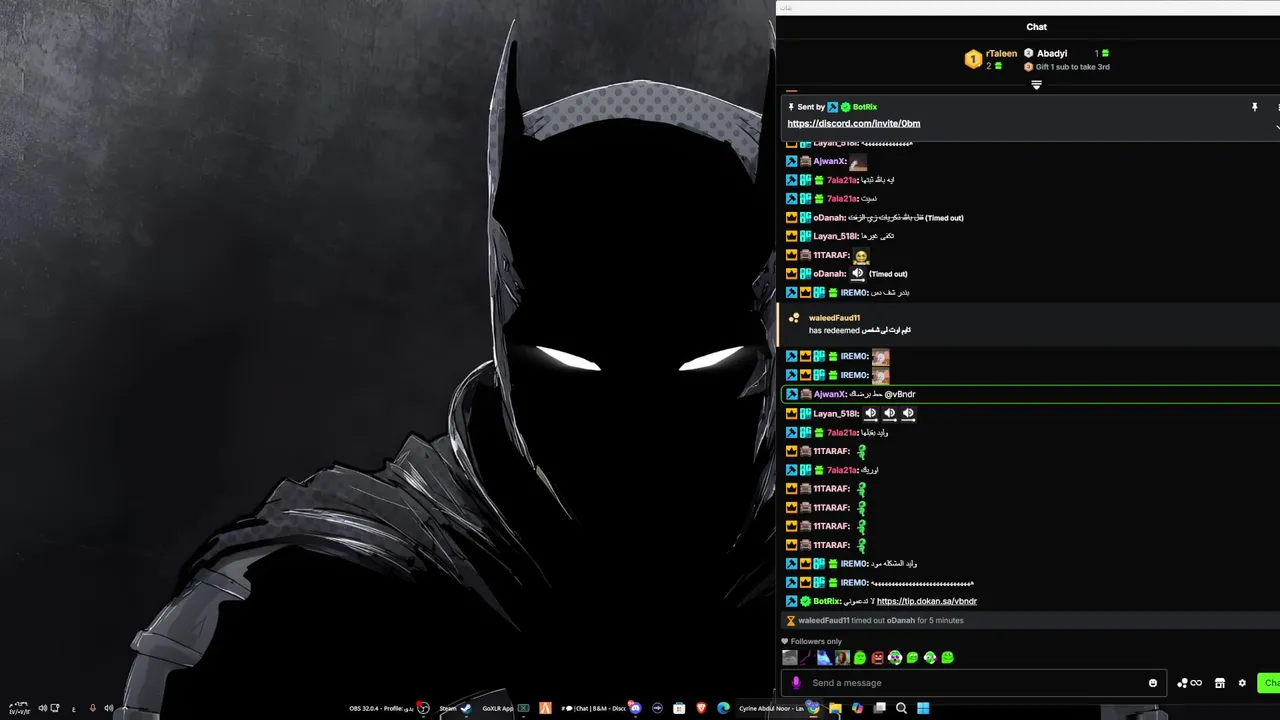Insert the blue picture quick emote
Image resolution: width=1280 pixels, height=720 pixels.
[x=824, y=657]
